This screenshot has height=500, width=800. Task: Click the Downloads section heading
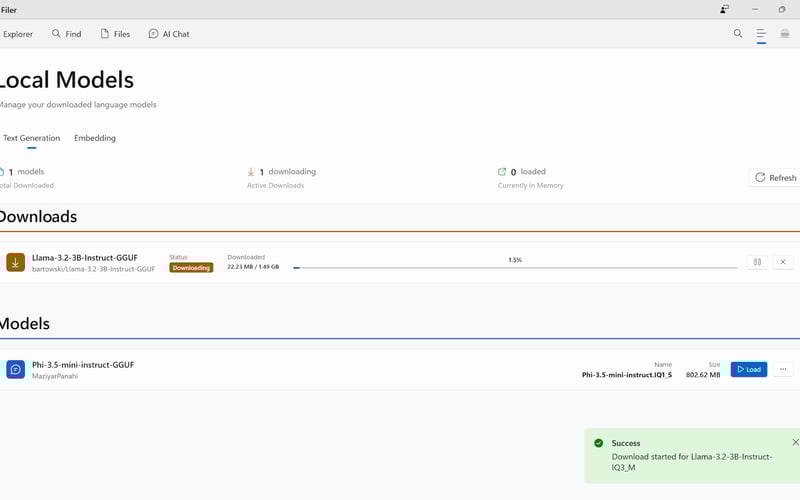point(38,216)
